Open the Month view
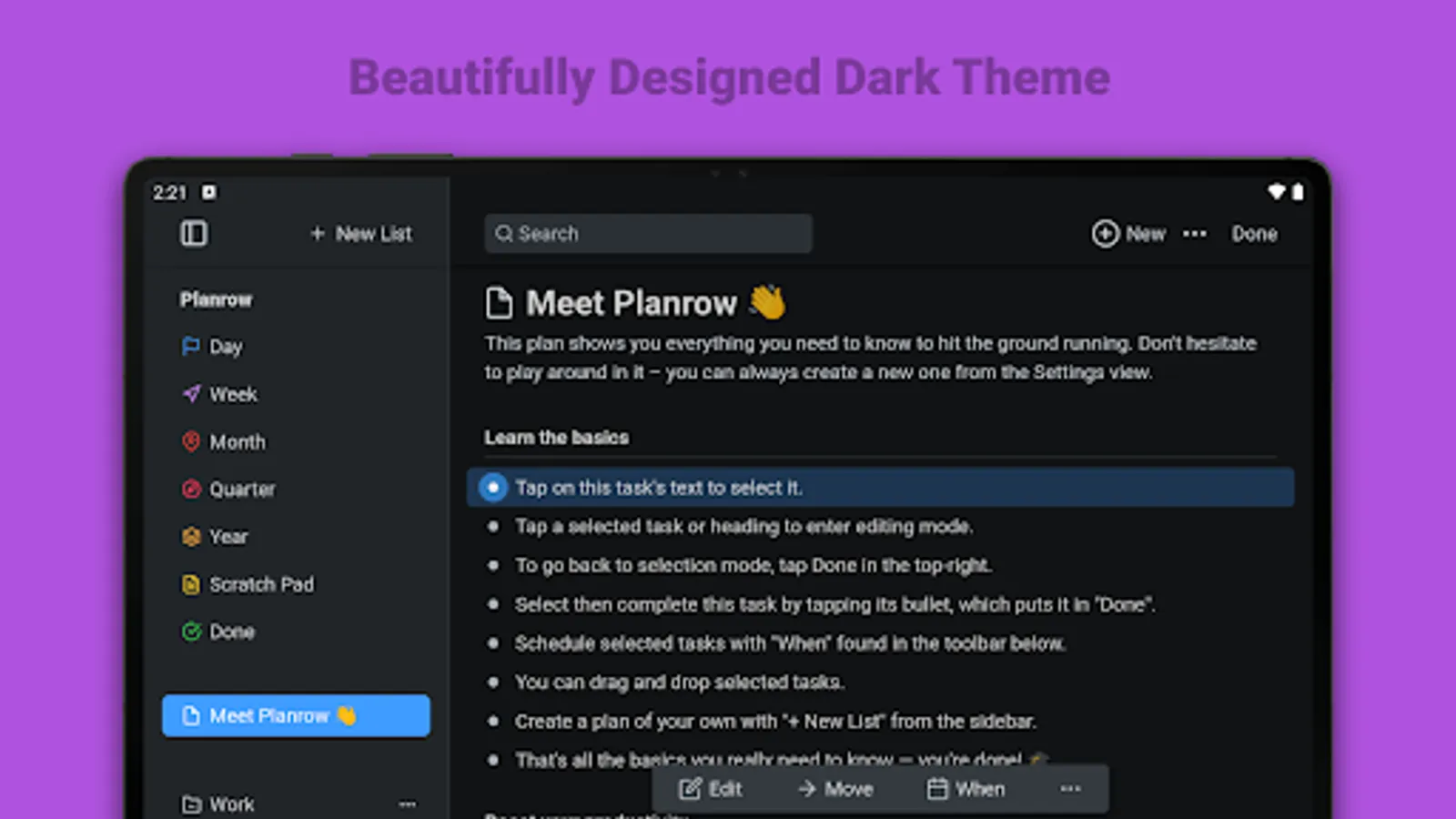Image resolution: width=1456 pixels, height=819 pixels. point(238,441)
